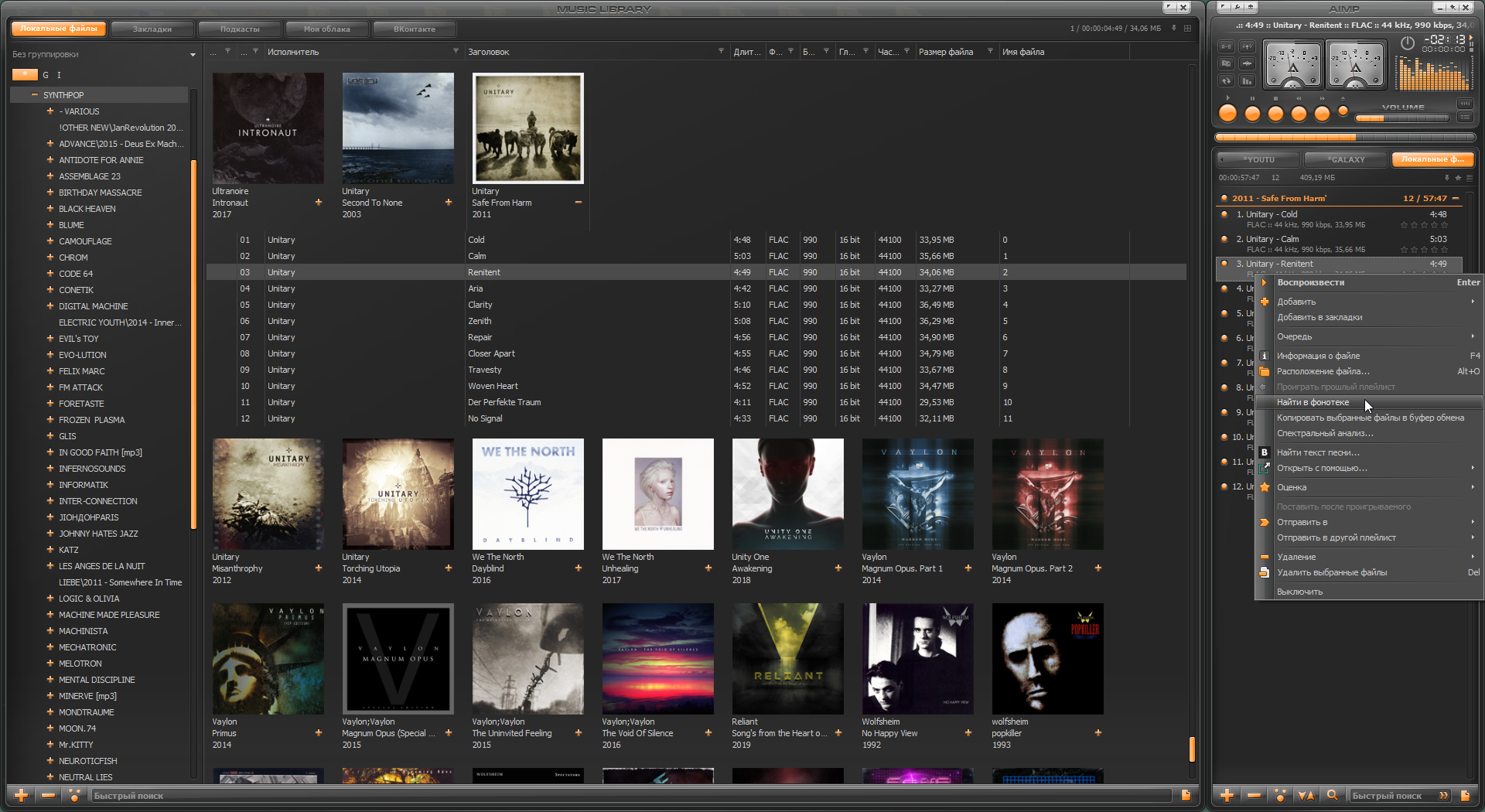The image size is (1485, 812).
Task: Open the 'ВКонтакте' tab
Action: click(415, 29)
